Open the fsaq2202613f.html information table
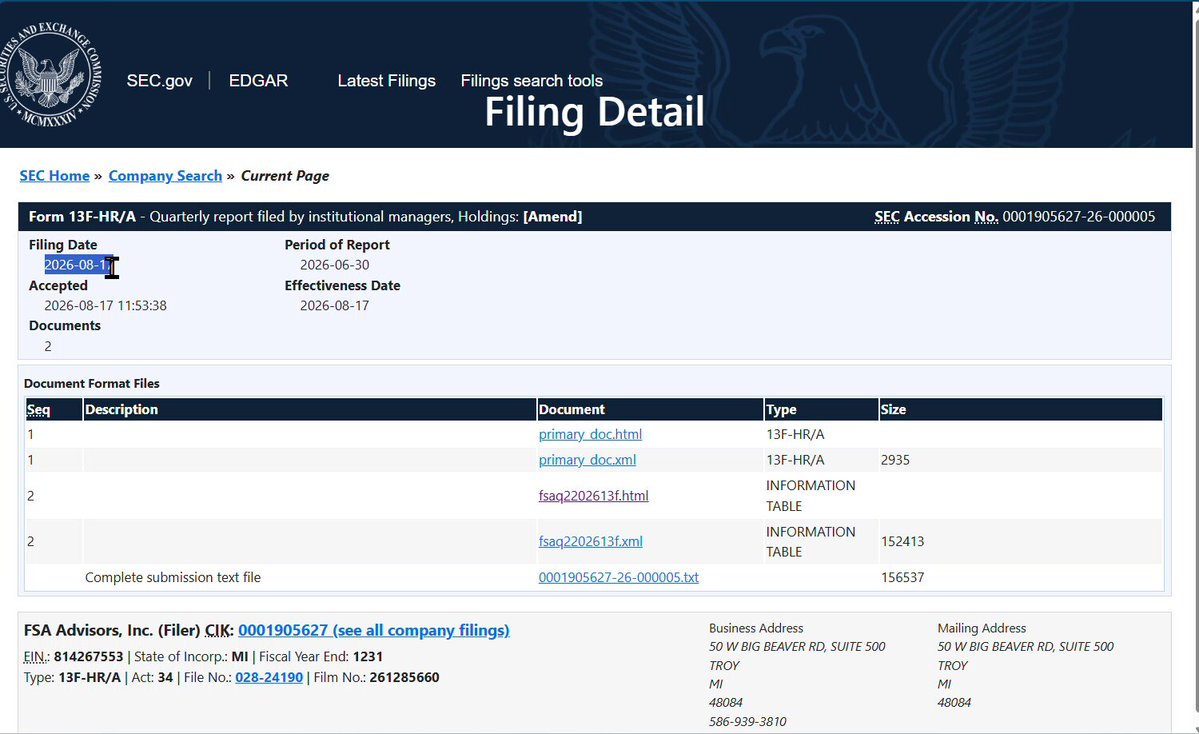 tap(593, 495)
